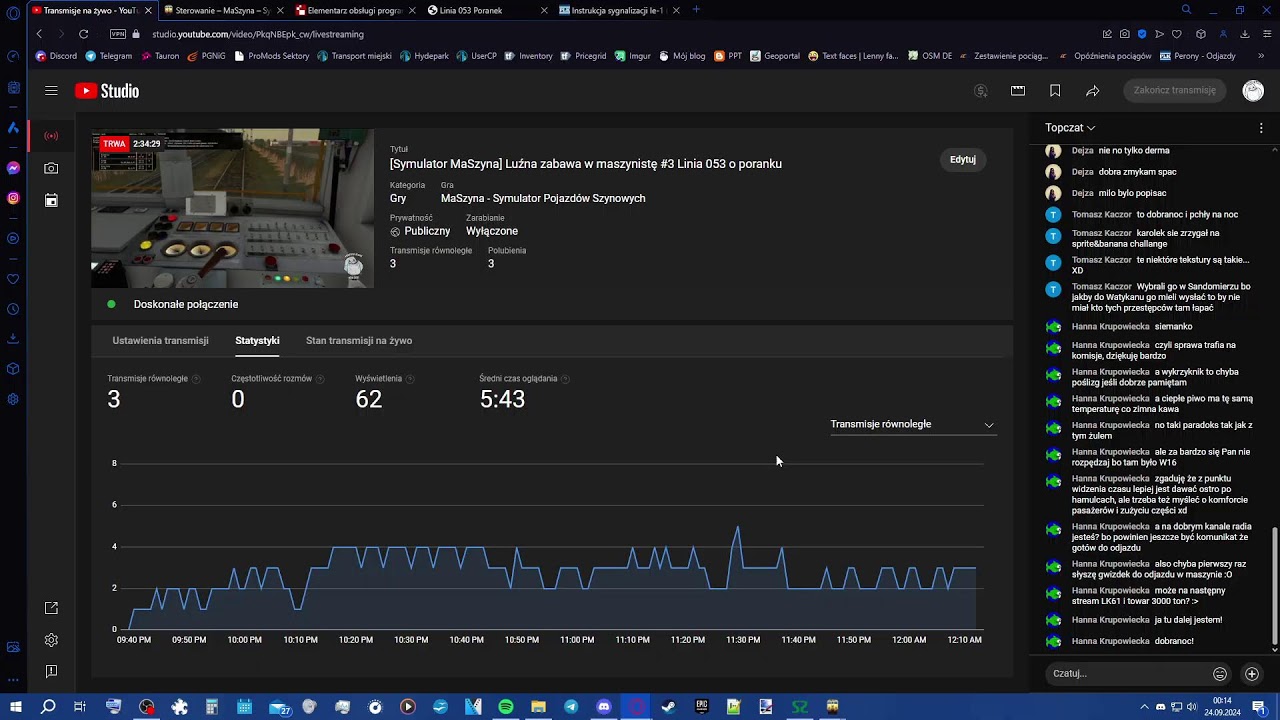The width and height of the screenshot is (1280, 720).
Task: Click the Zakończ transmisję button
Action: (x=1175, y=91)
